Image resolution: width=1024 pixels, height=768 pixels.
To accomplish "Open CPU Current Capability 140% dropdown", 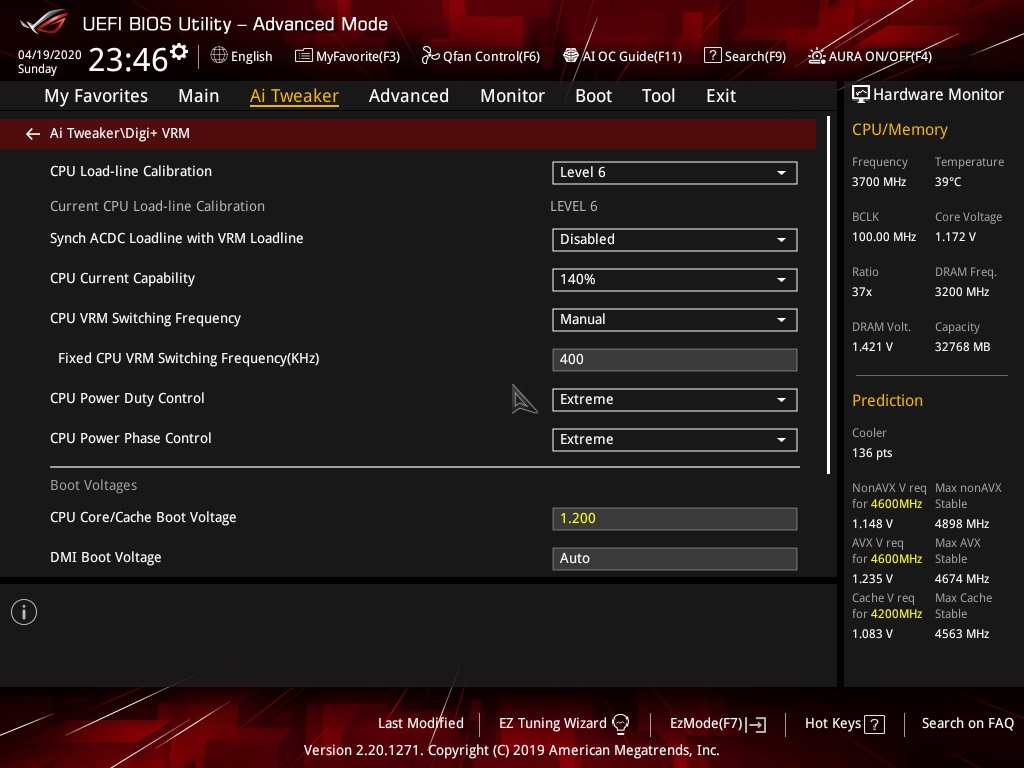I will point(675,280).
